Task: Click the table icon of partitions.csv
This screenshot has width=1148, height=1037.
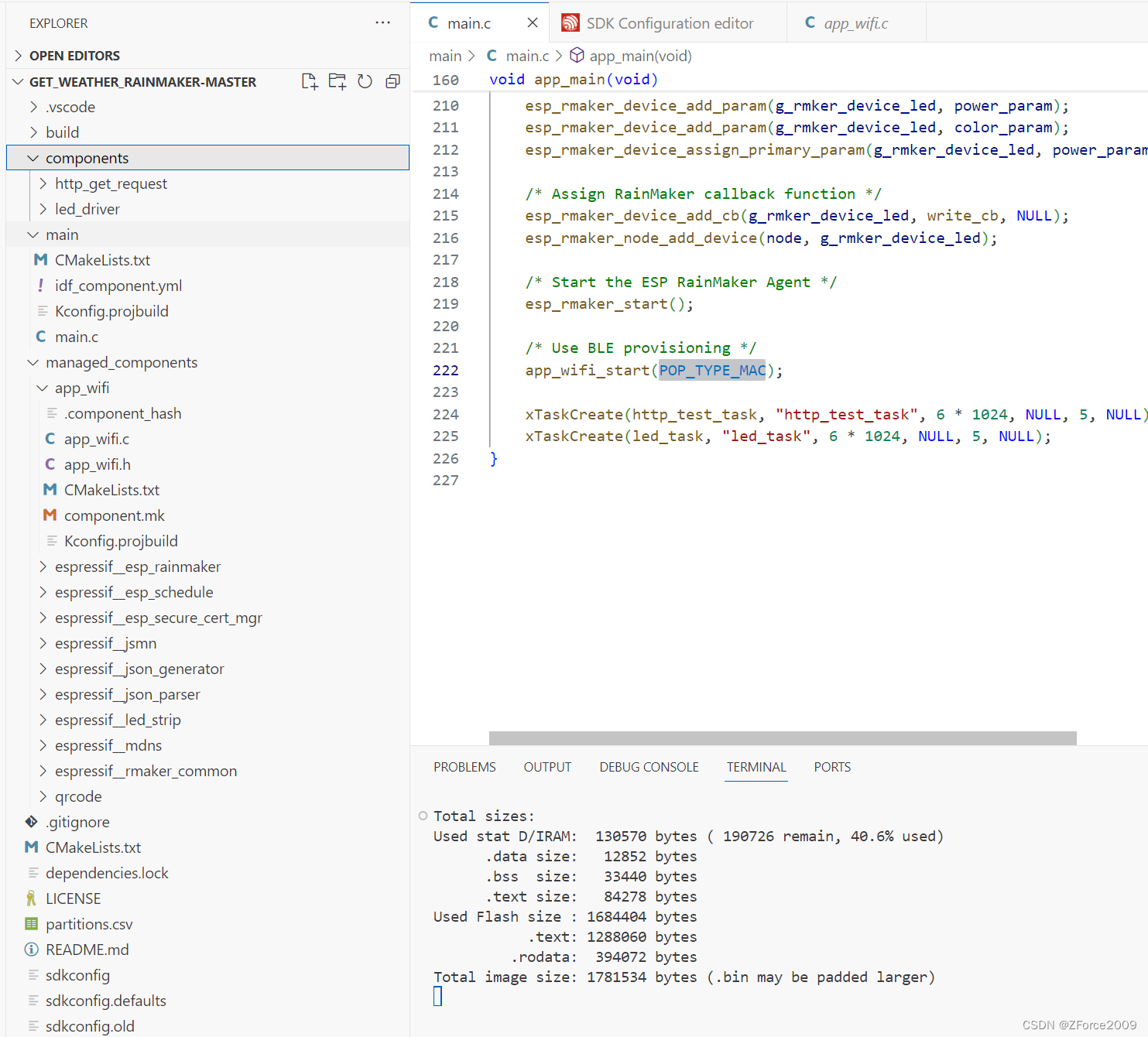Action: tap(32, 924)
